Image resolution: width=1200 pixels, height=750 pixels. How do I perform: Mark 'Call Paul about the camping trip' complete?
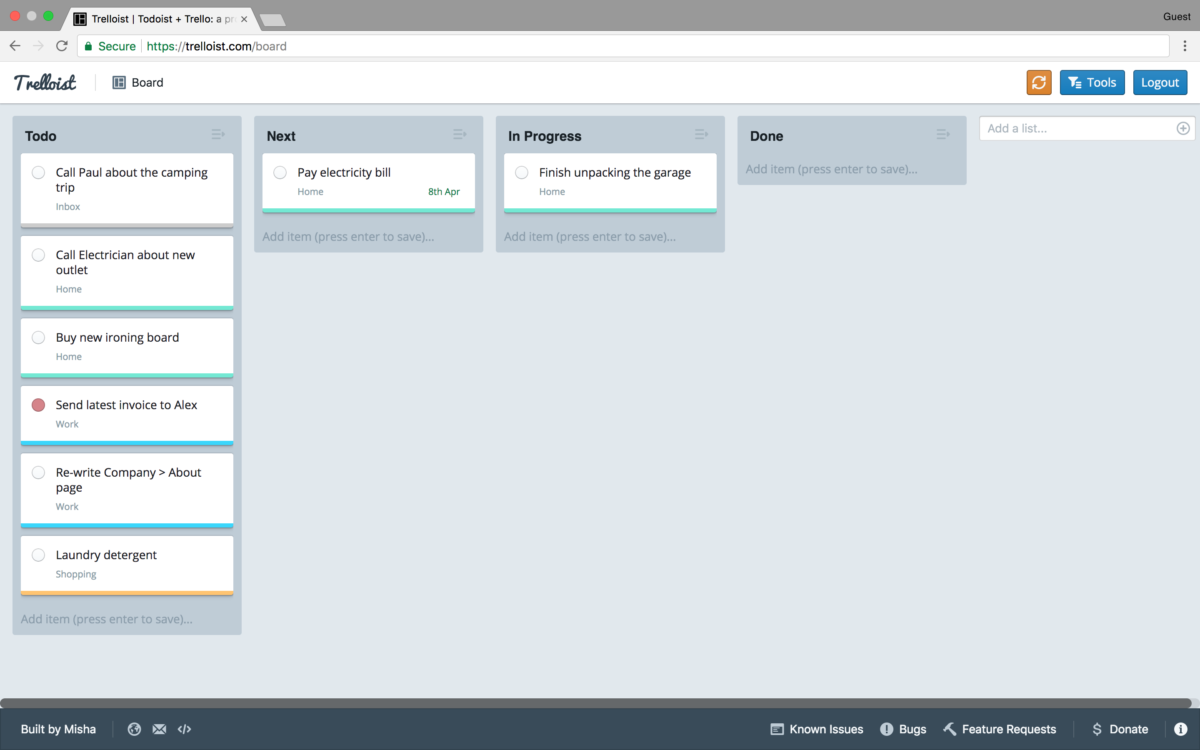pyautogui.click(x=38, y=173)
